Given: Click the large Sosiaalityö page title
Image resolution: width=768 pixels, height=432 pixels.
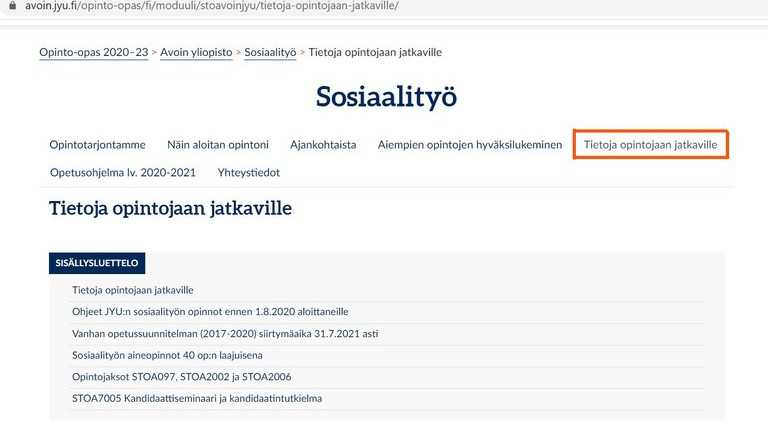Looking at the screenshot, I should pos(385,97).
